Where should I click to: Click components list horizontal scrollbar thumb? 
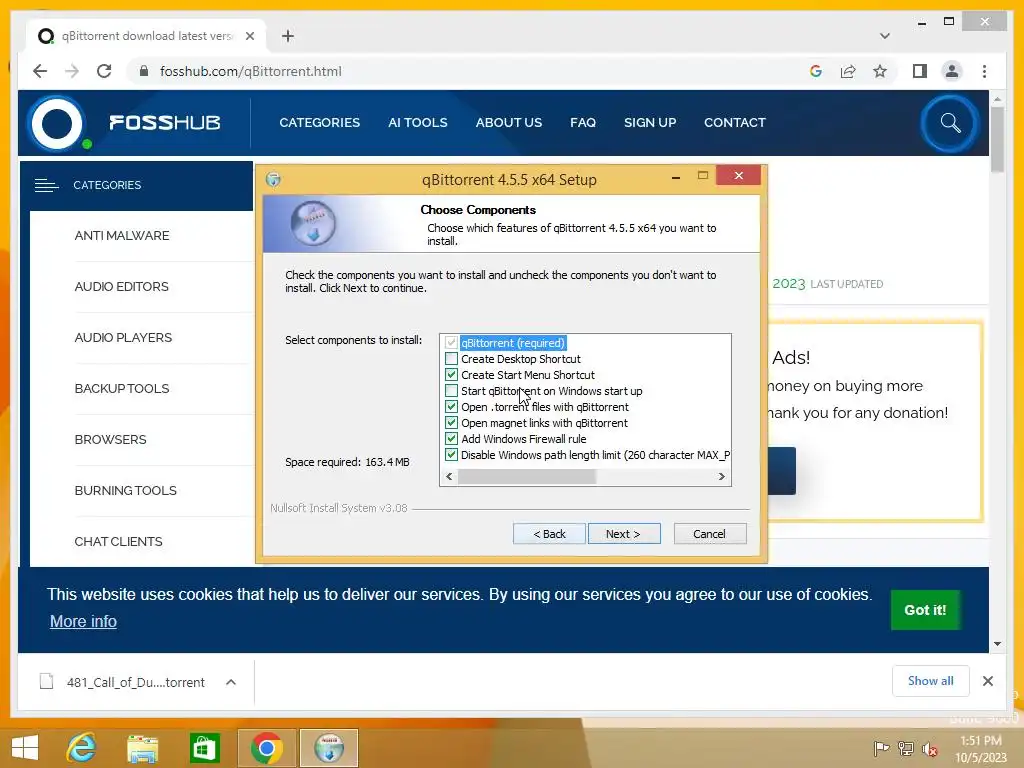[x=527, y=477]
